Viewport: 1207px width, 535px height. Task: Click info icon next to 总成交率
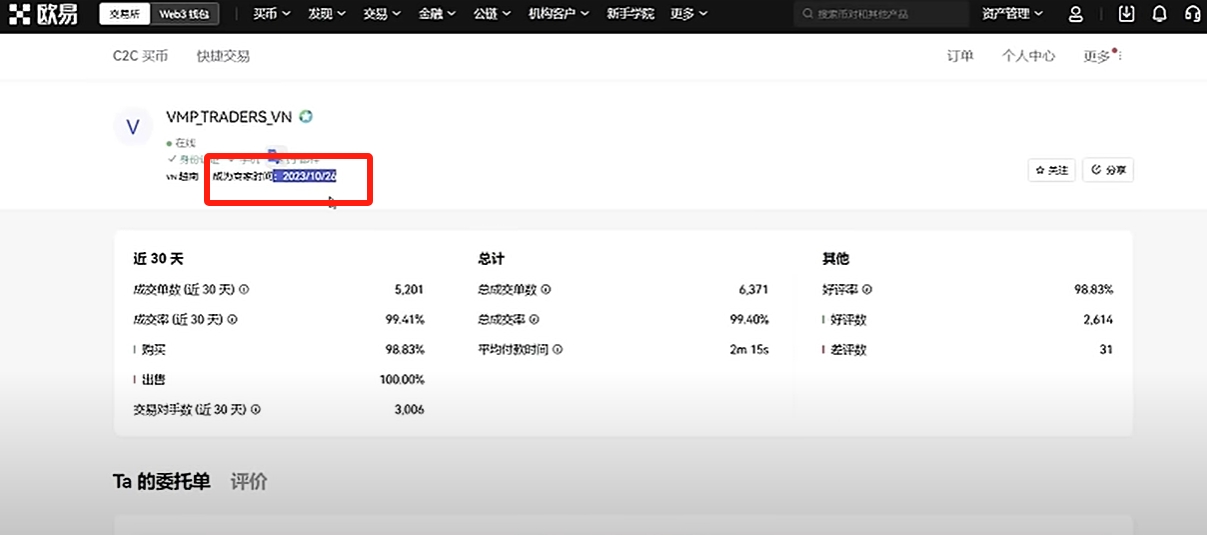534,319
